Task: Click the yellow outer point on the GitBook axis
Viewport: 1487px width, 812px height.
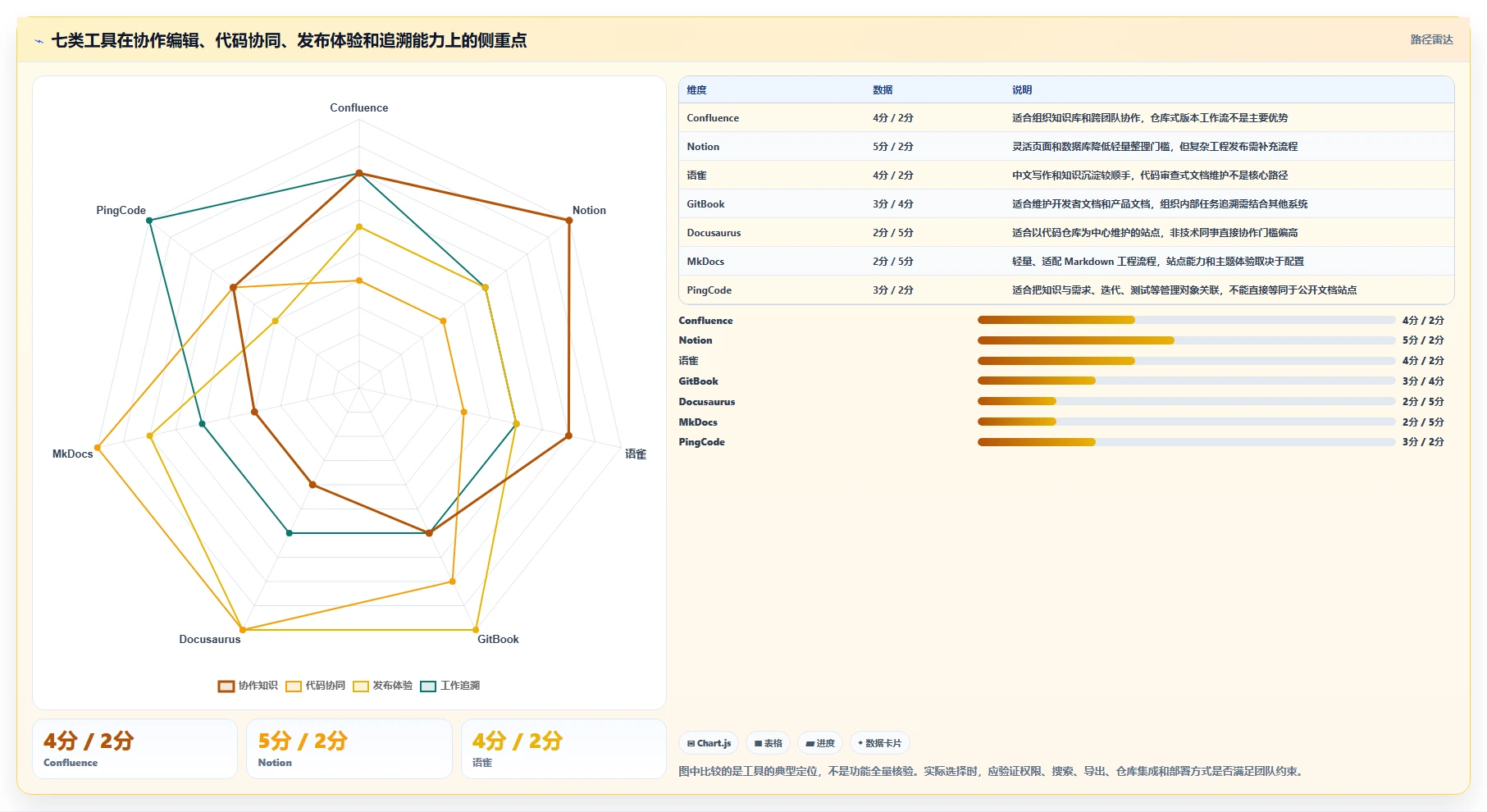Action: point(476,630)
